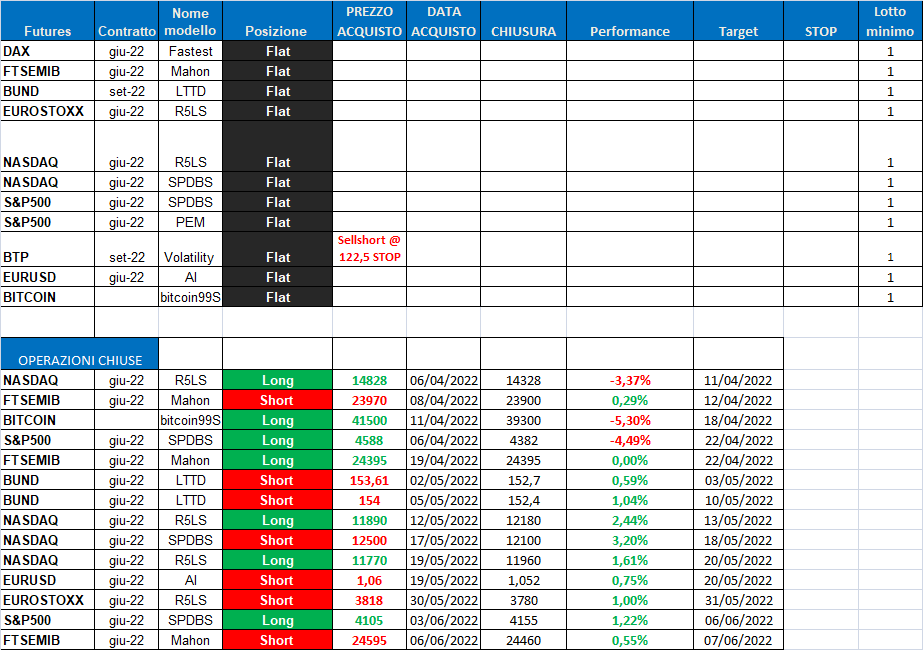Image resolution: width=923 pixels, height=650 pixels.
Task: Select the 24460 closing value
Action: point(523,641)
